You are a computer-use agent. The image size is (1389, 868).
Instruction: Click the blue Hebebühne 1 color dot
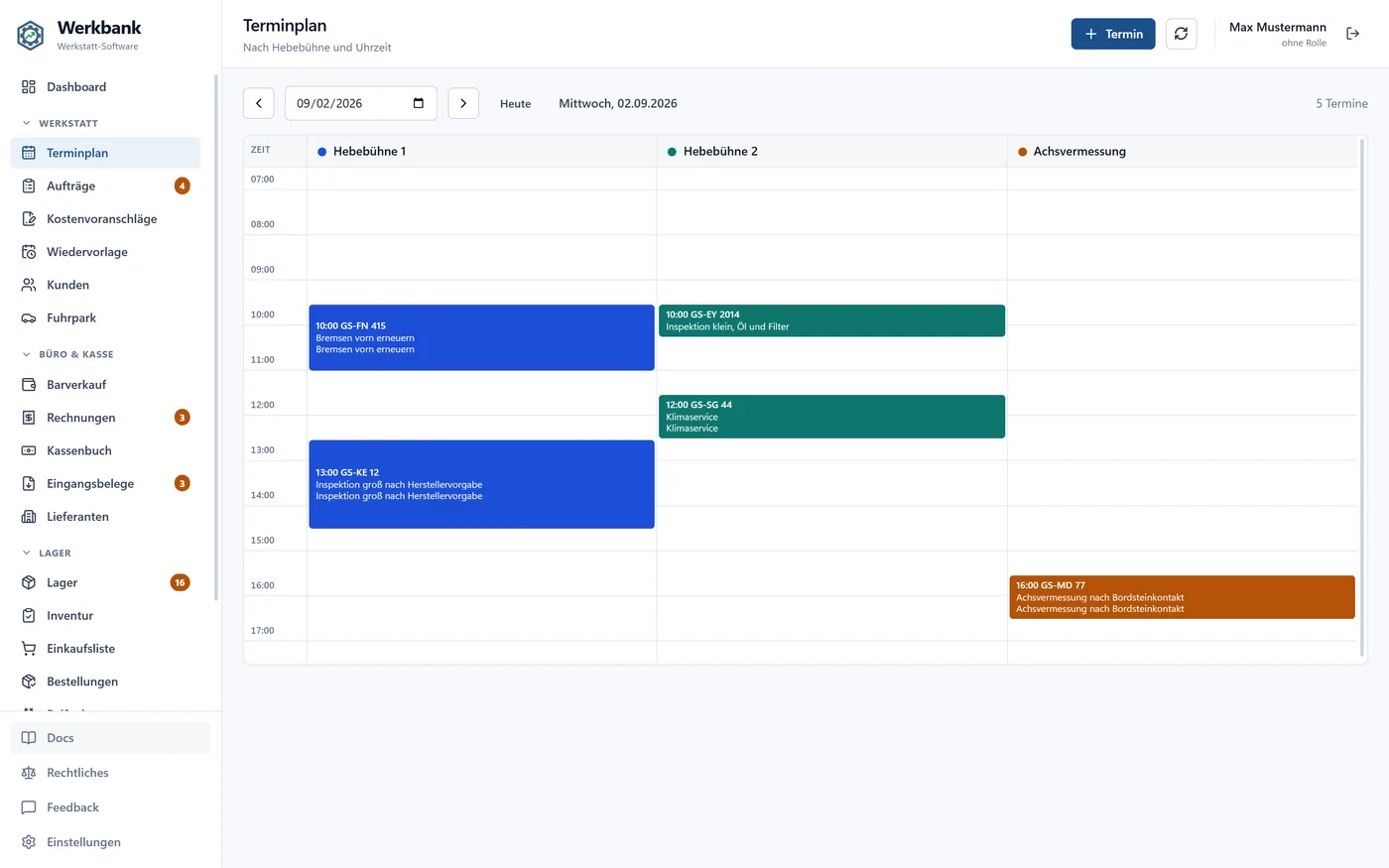(321, 152)
